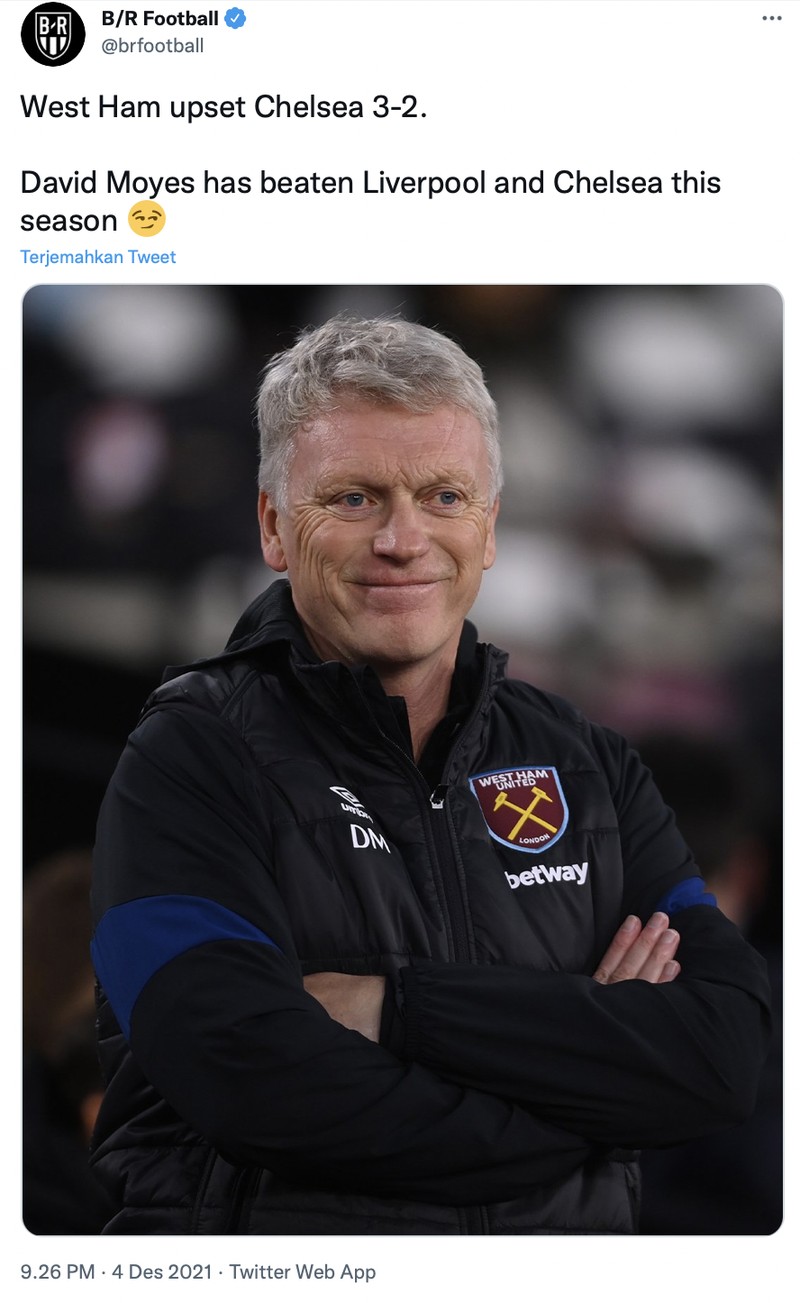Screen dimensions: 800x1303
Task: Open the tweet options menu (three dots)
Action: [770, 18]
